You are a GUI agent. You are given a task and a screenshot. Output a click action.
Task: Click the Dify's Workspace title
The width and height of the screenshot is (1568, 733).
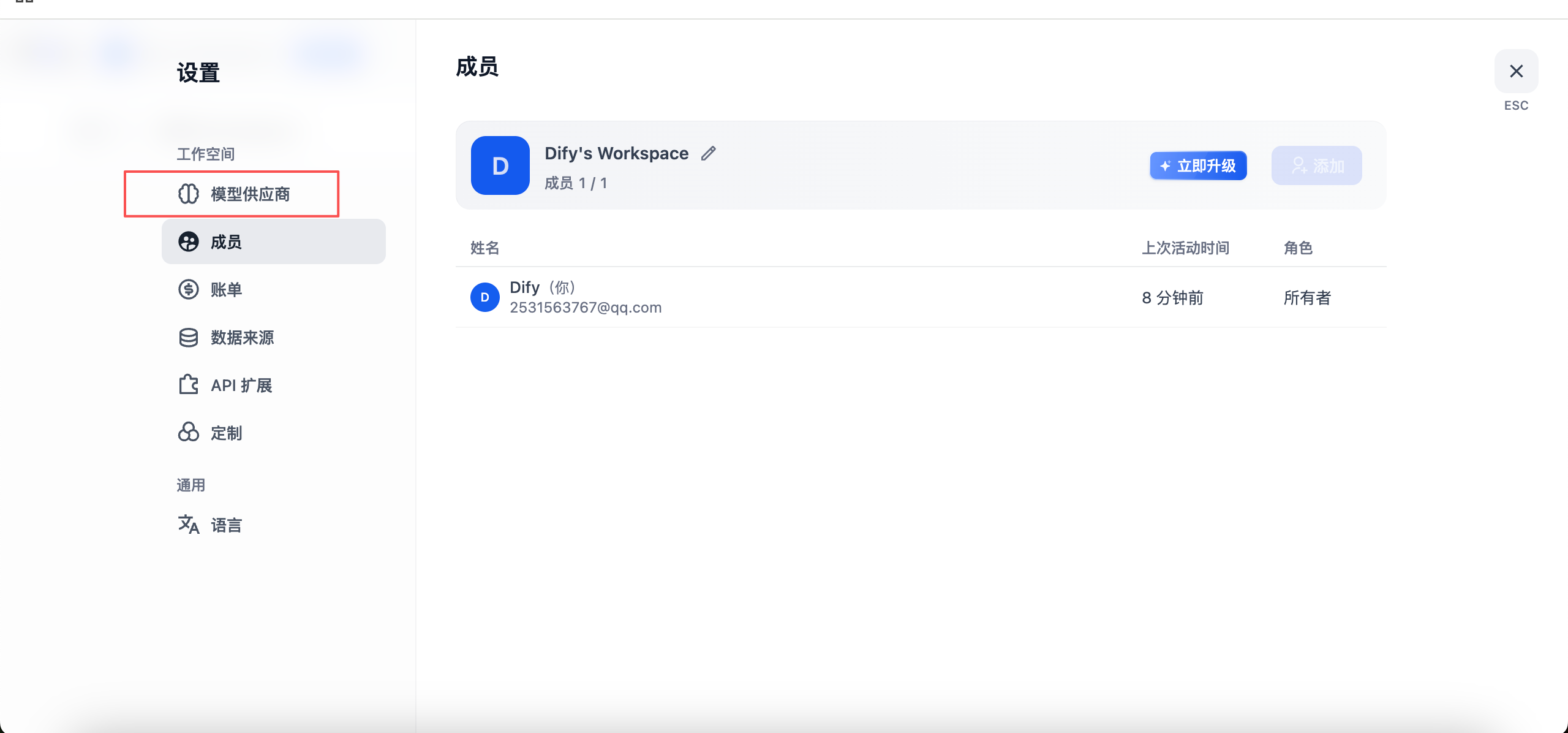point(617,153)
